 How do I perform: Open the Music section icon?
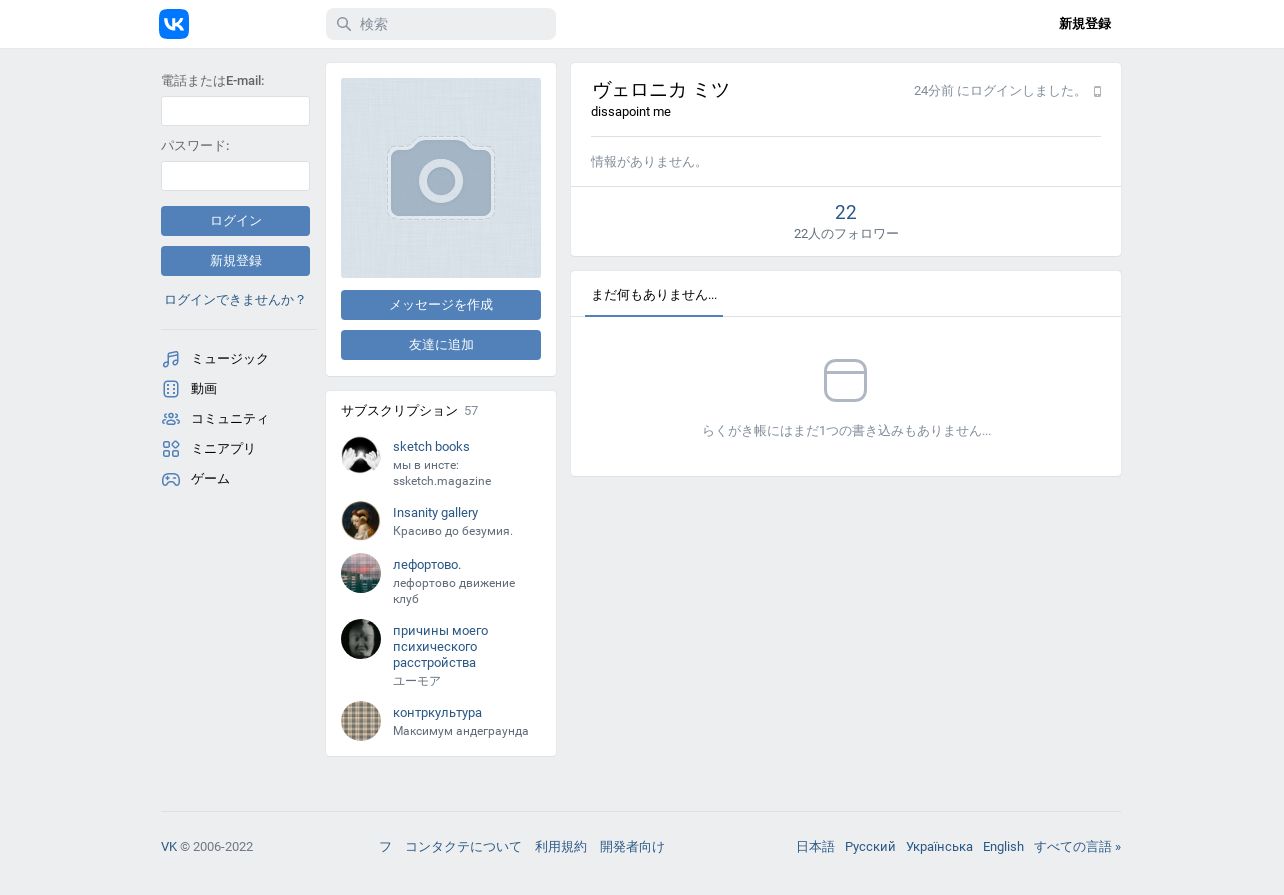(171, 359)
